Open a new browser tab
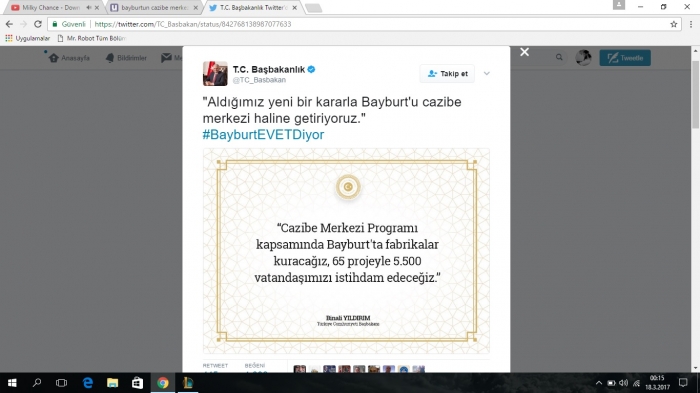700x393 pixels. pyautogui.click(x=313, y=8)
